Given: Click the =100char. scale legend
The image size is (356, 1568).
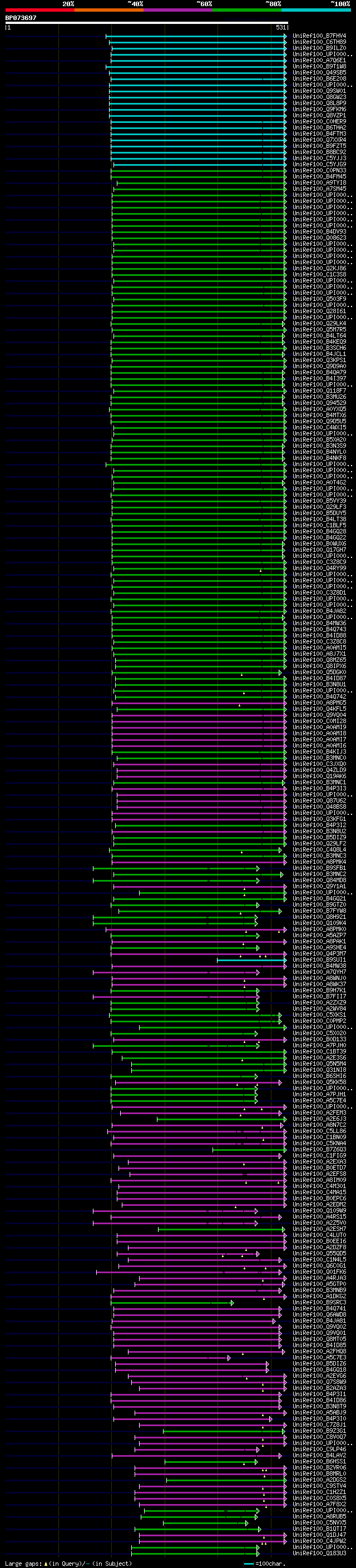Looking at the screenshot, I should 264,1563.
